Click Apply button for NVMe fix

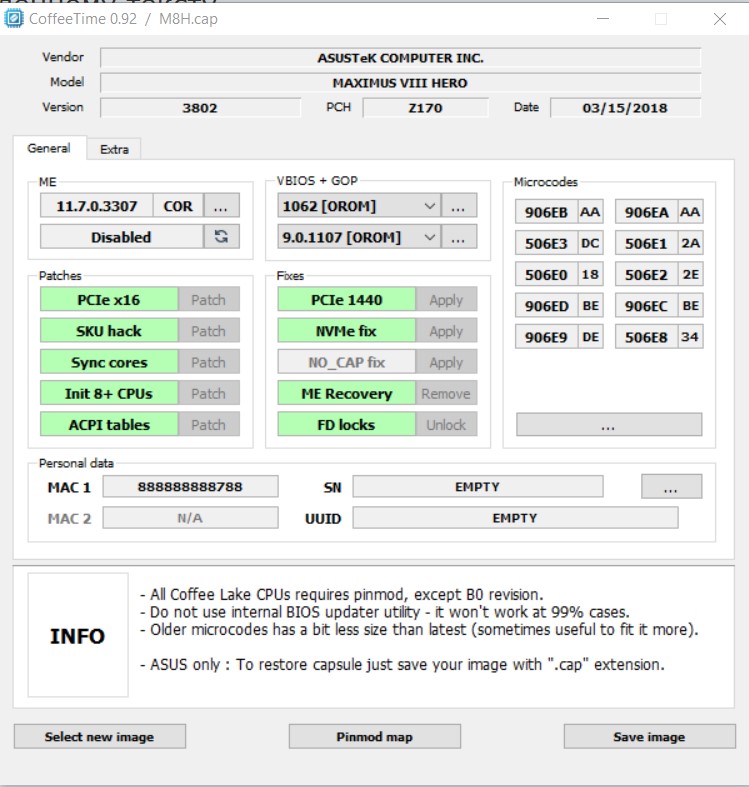pos(446,331)
